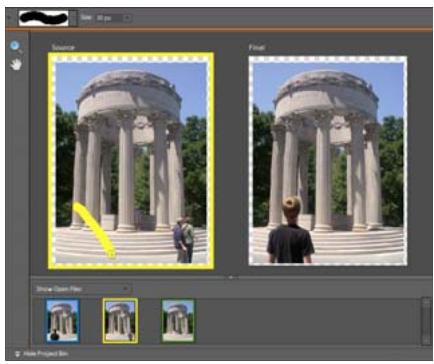Click the Source image with the yellow stroke
The height and width of the screenshot is (364, 434).
coord(131,161)
